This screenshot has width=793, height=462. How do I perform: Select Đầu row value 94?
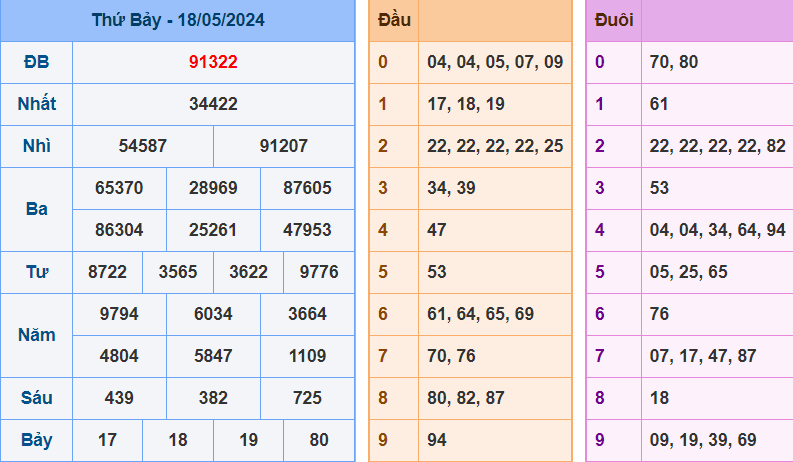(436, 440)
